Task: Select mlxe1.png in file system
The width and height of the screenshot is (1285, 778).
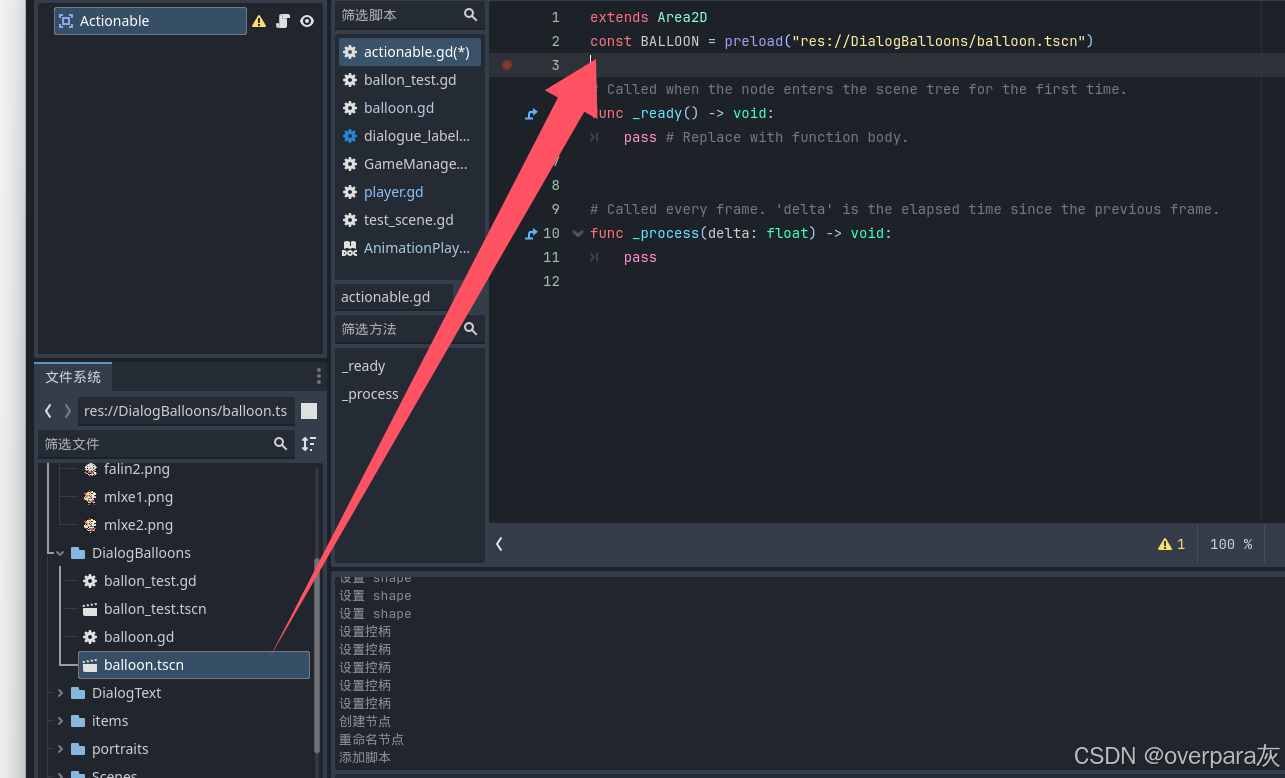Action: tap(139, 497)
